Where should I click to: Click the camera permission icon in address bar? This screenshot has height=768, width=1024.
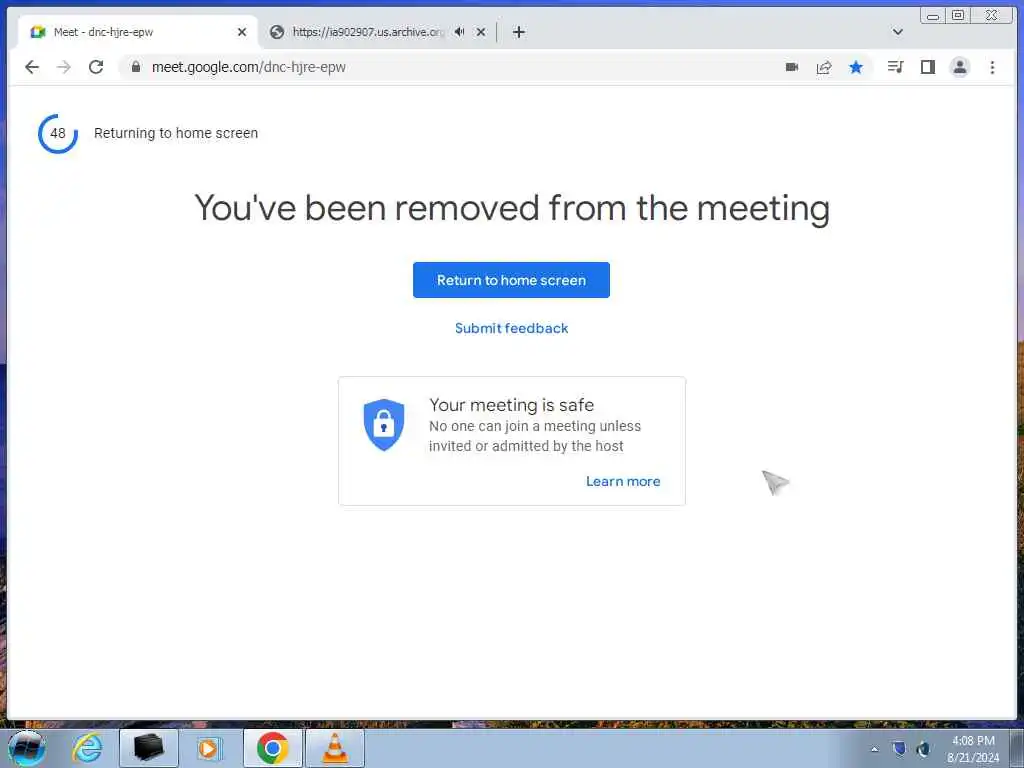792,67
